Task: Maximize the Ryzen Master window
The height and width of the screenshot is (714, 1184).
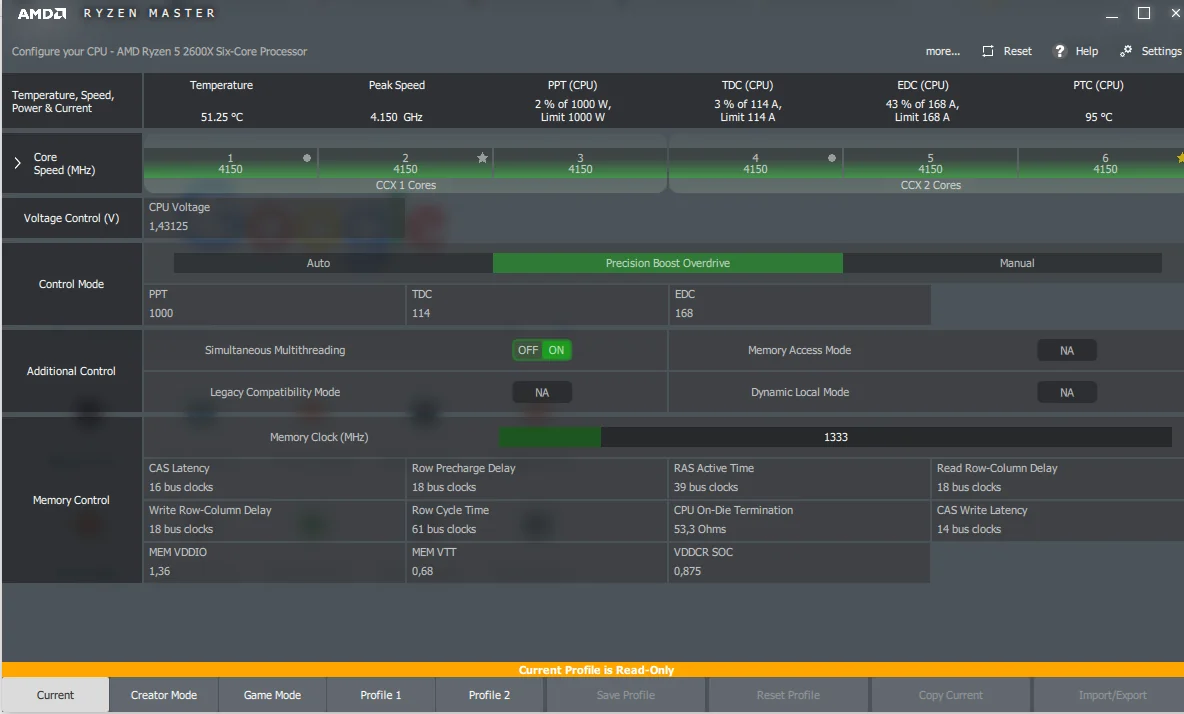Action: coord(1144,13)
